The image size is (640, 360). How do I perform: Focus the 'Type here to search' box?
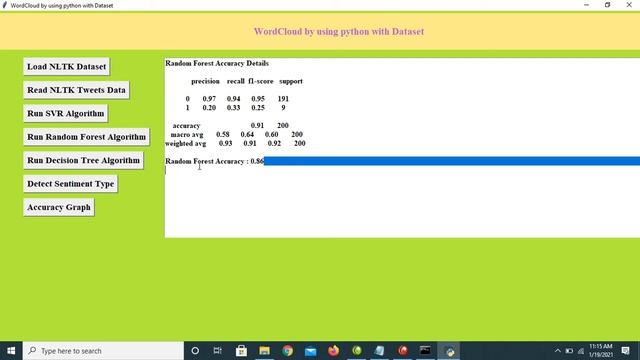tap(103, 351)
